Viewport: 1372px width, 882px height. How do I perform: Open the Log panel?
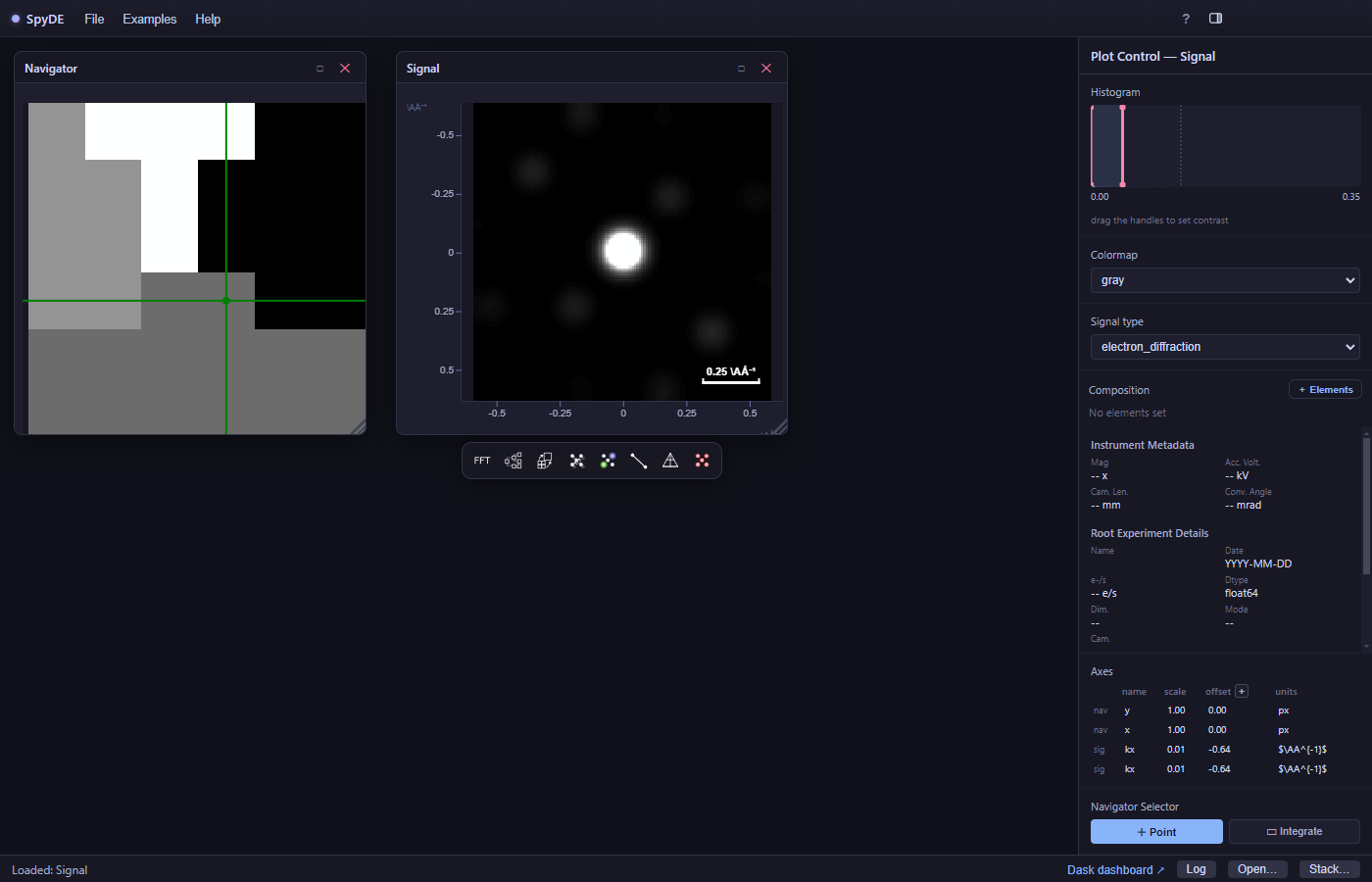click(x=1197, y=869)
